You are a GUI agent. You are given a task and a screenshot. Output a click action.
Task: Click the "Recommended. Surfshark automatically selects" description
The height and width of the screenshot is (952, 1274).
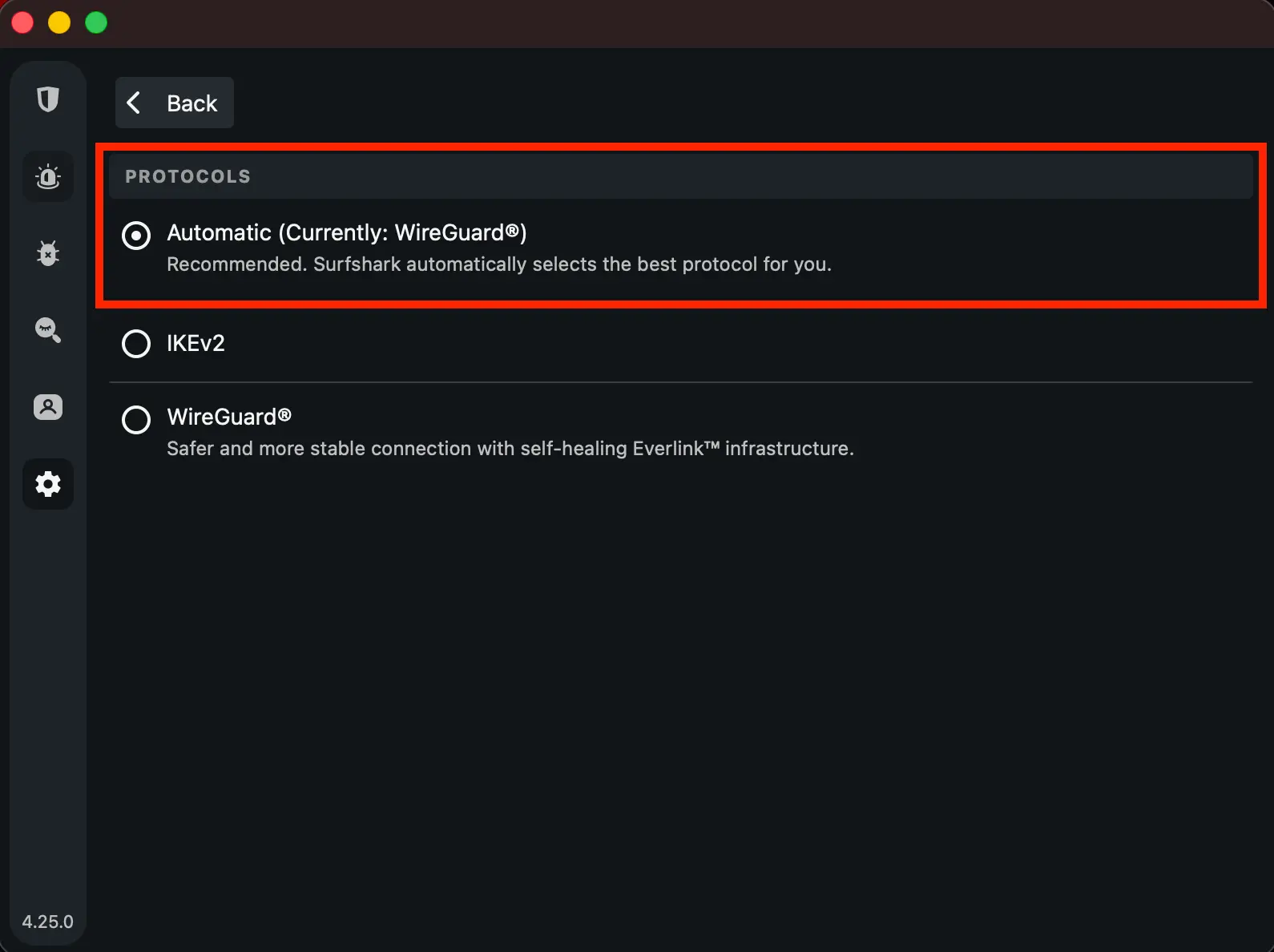click(x=498, y=264)
